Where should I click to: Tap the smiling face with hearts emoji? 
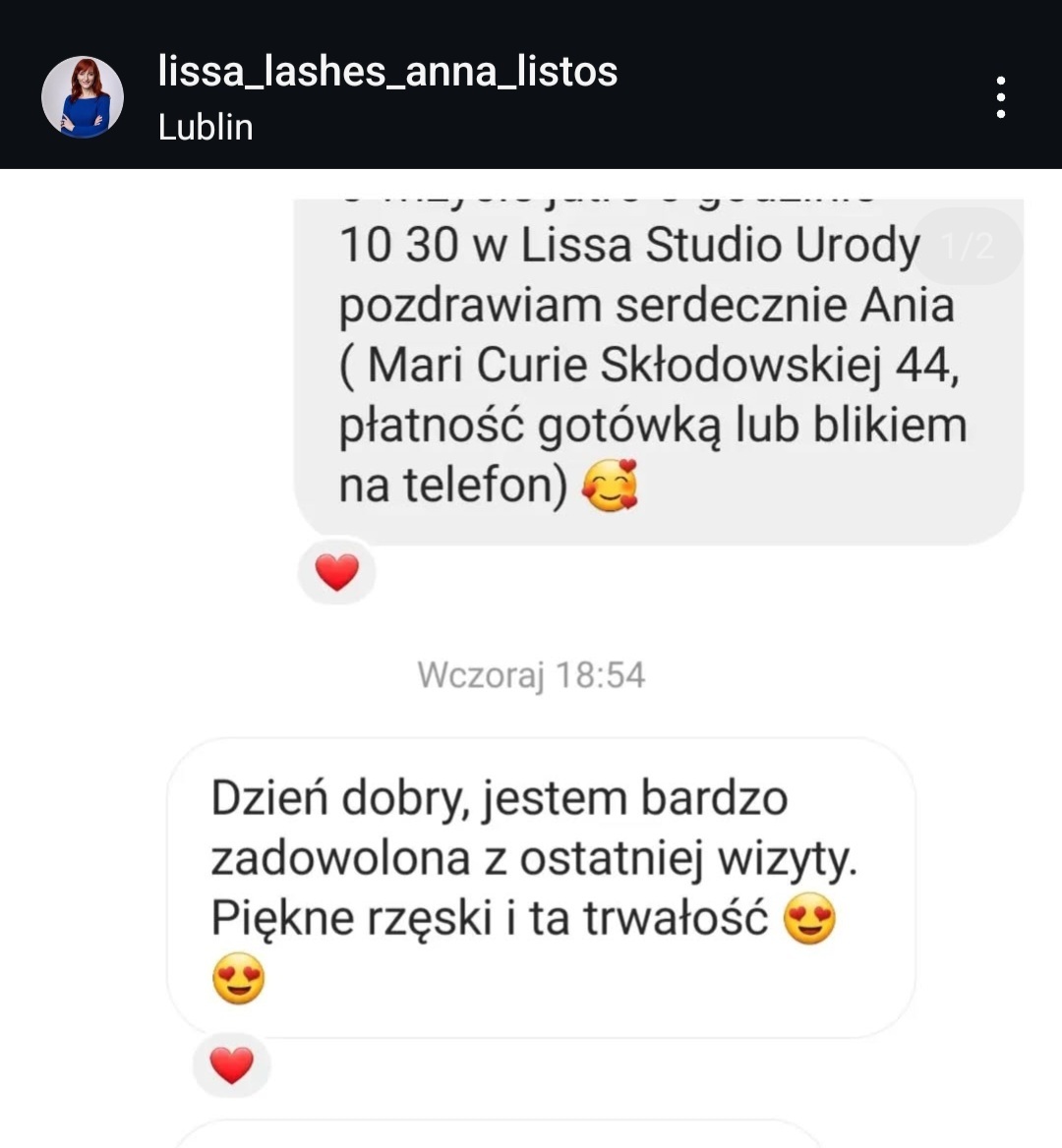click(x=610, y=485)
